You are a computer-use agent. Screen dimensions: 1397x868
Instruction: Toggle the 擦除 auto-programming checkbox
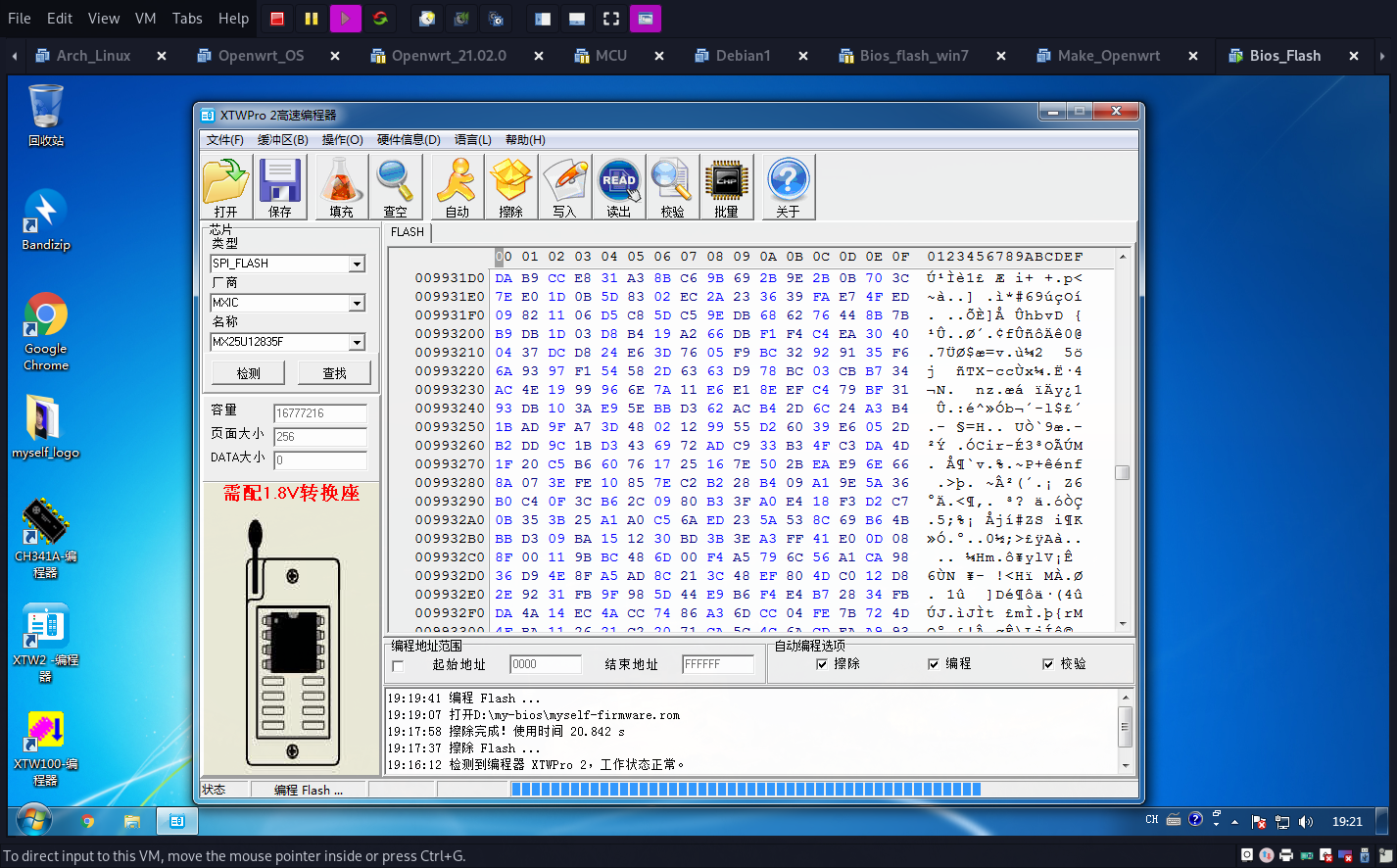pyautogui.click(x=822, y=664)
